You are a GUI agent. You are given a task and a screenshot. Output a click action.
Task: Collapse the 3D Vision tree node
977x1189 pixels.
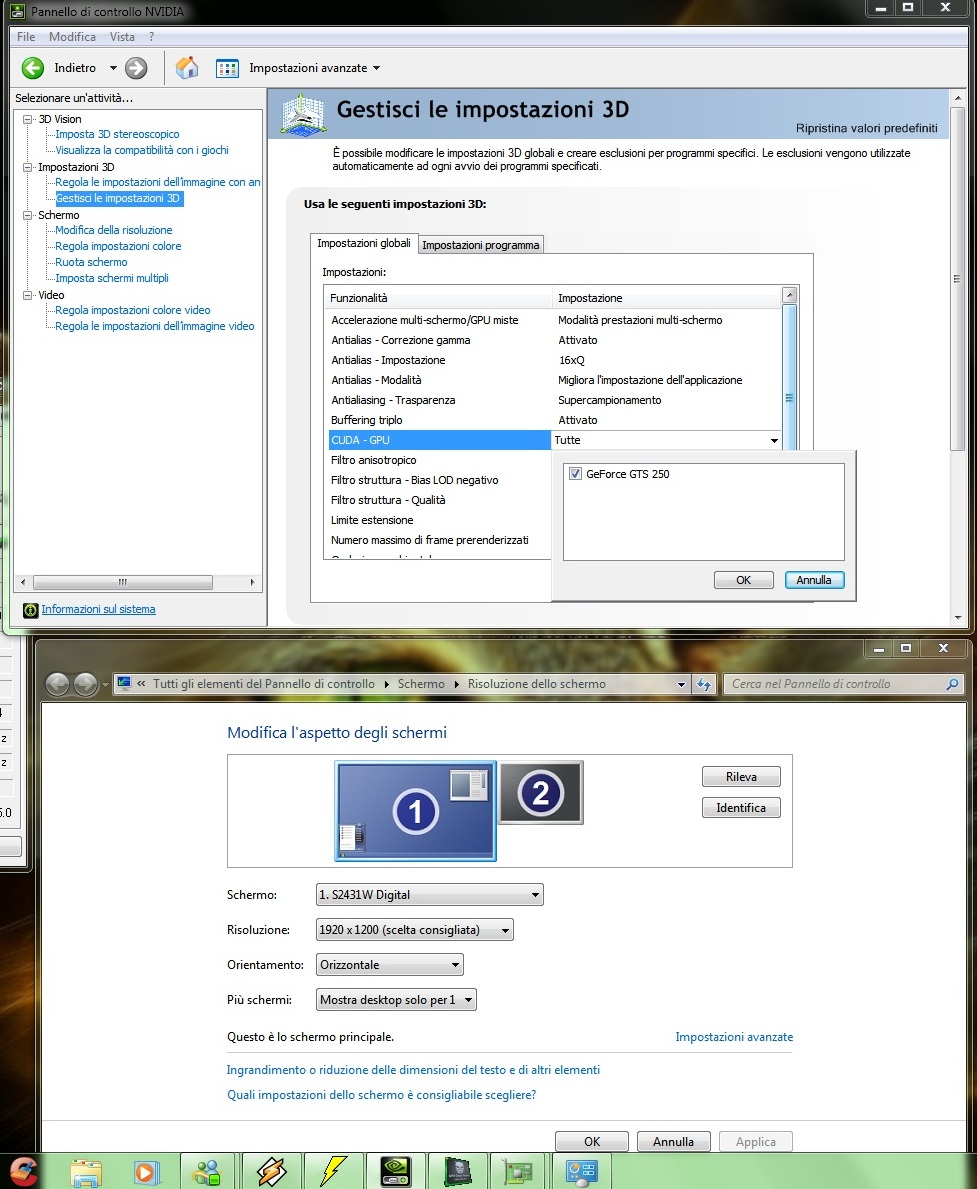pyautogui.click(x=28, y=119)
